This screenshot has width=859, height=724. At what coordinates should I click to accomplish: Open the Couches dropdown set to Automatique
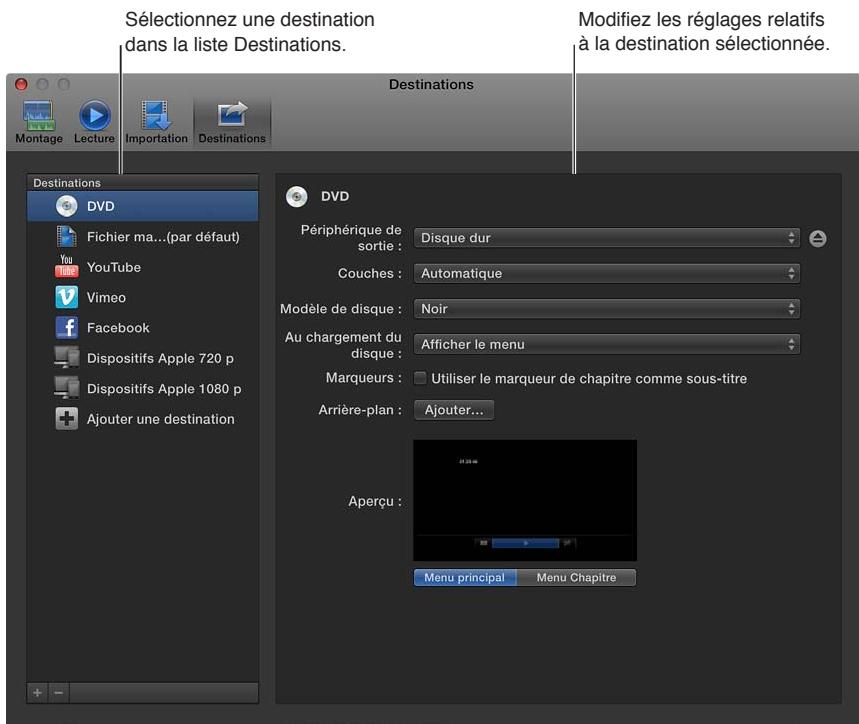tap(607, 273)
